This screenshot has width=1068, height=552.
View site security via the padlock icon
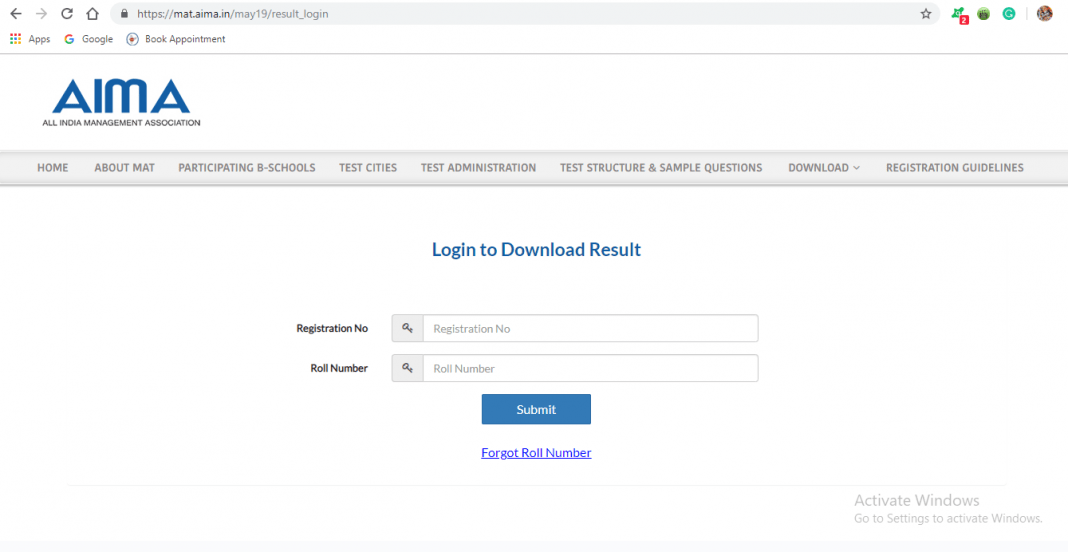(x=124, y=14)
